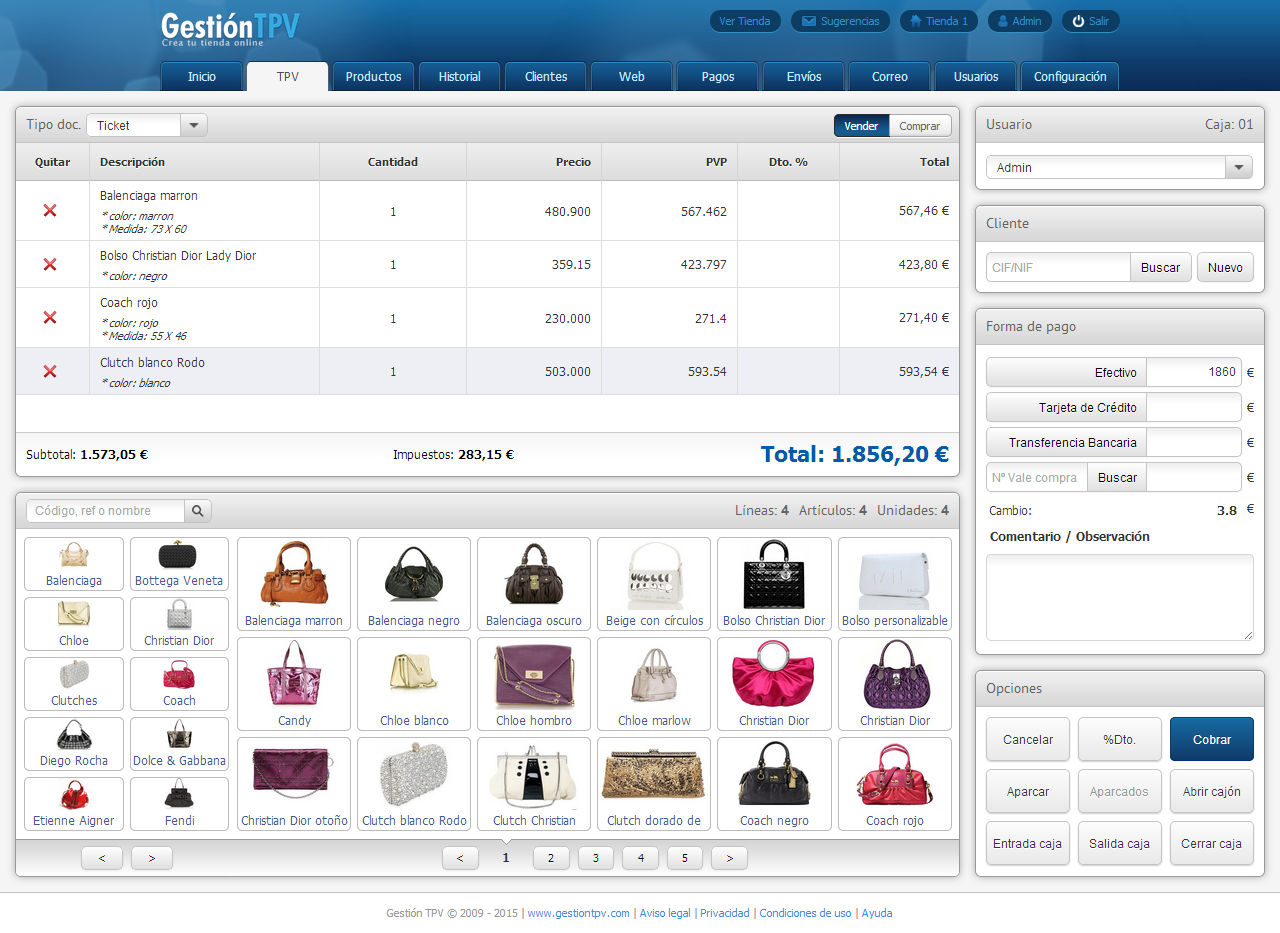Expand the Usuario Admin dropdown

click(x=1119, y=167)
